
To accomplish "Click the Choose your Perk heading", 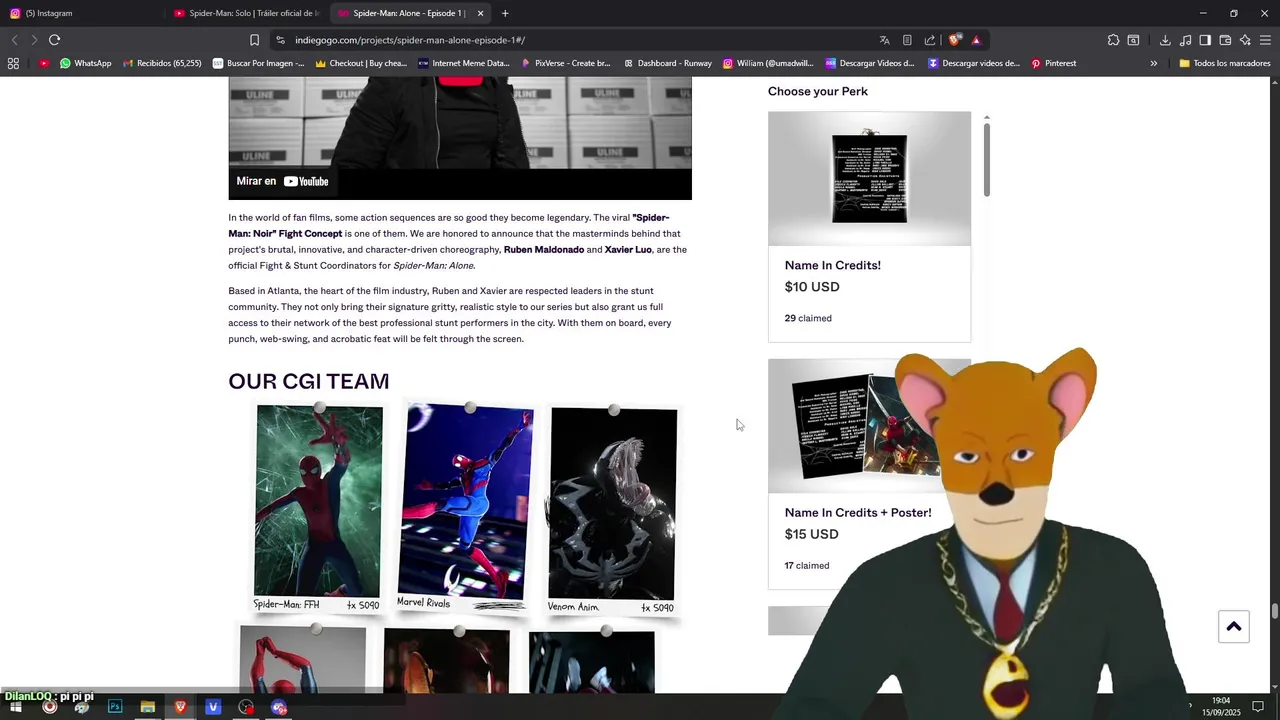I will [818, 91].
